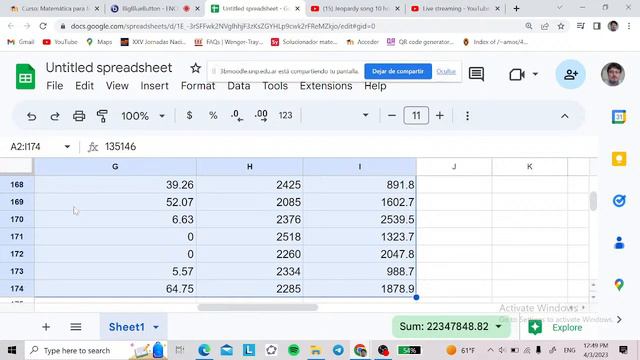
Task: Select column G header
Action: (x=115, y=167)
